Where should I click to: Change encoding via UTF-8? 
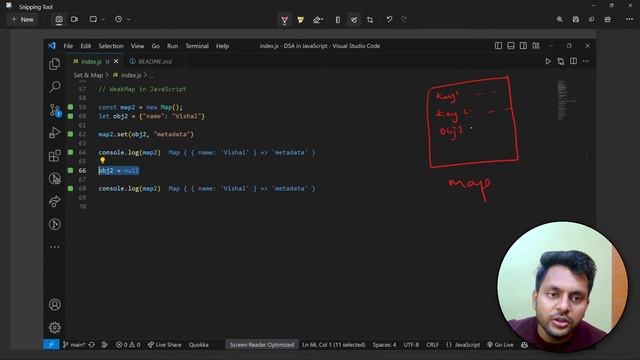(x=411, y=345)
